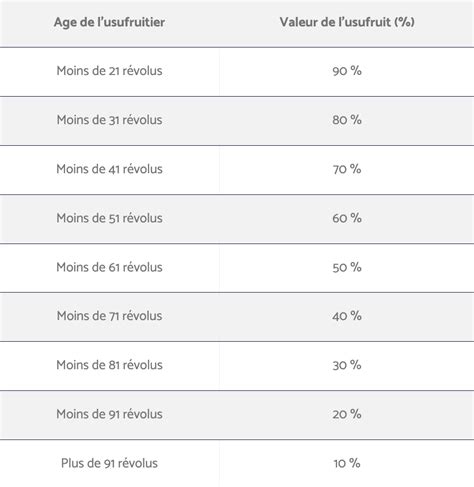Select the 90 % value cell
Image resolution: width=474 pixels, height=487 pixels.
(x=347, y=71)
